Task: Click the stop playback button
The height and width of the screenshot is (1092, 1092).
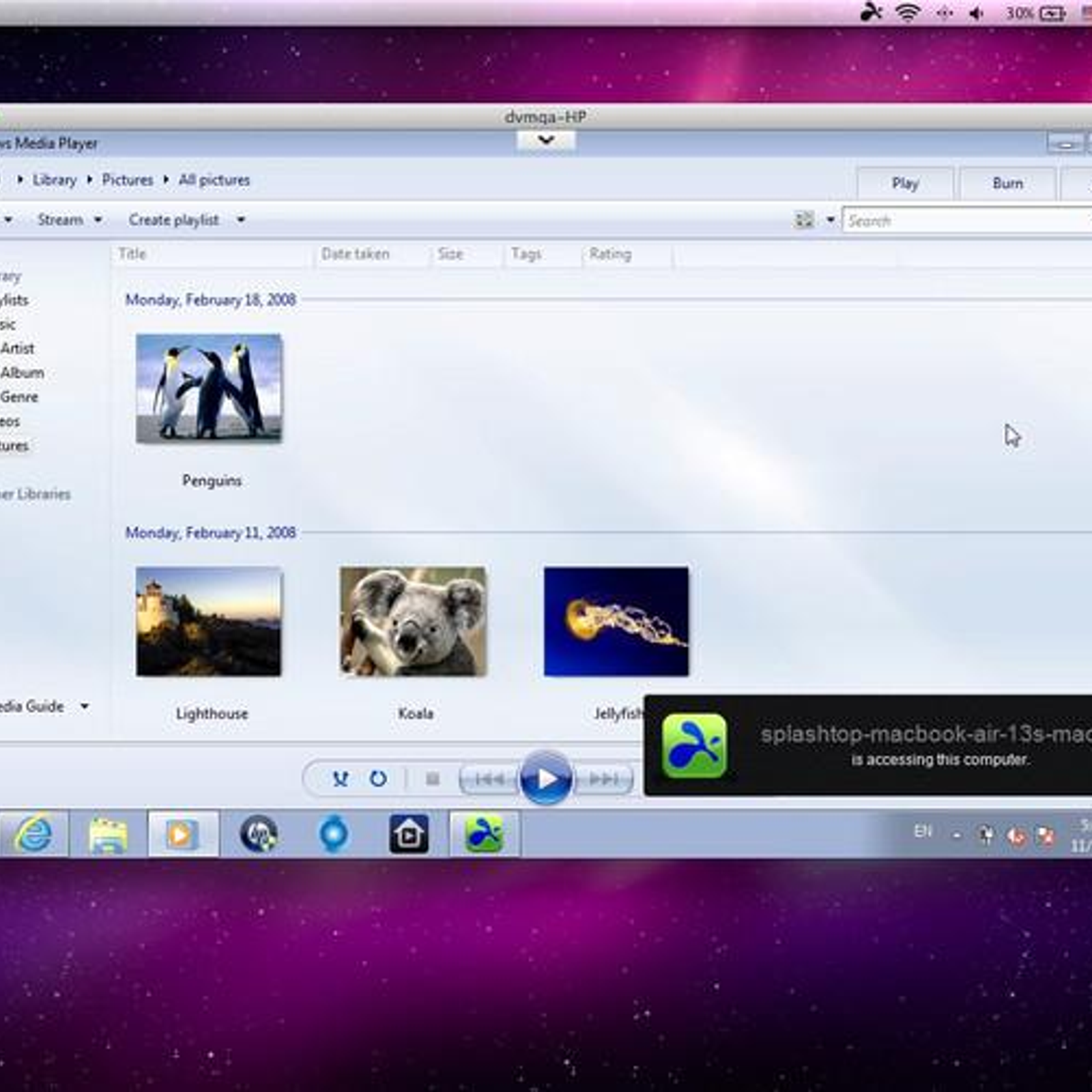Action: pyautogui.click(x=432, y=779)
